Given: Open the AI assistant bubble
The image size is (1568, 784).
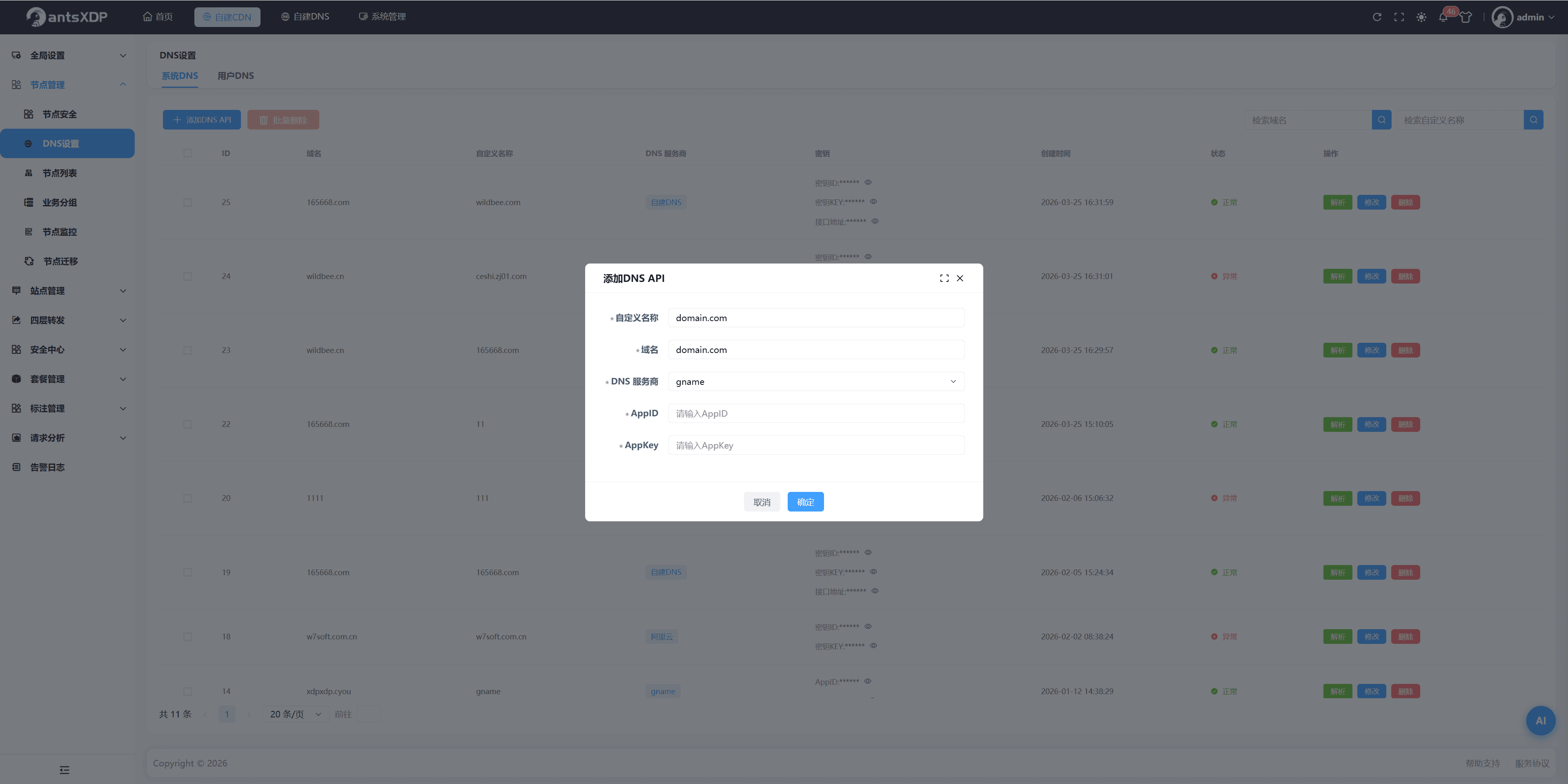Looking at the screenshot, I should [x=1541, y=720].
